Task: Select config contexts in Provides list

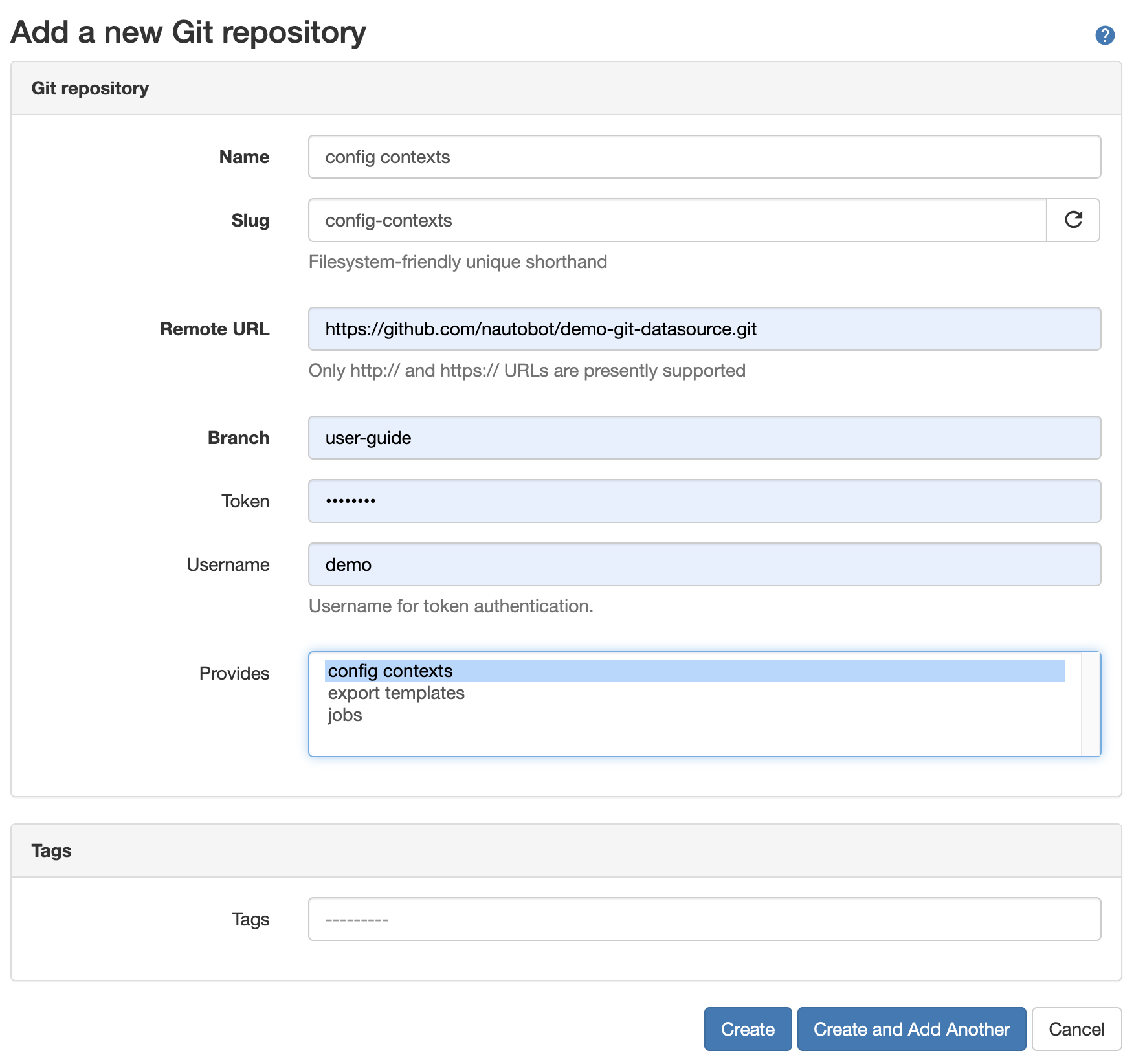Action: (x=695, y=671)
